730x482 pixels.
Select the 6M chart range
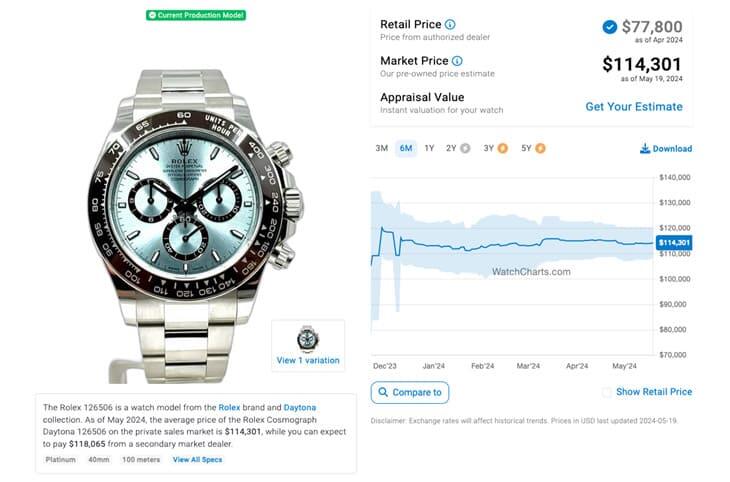[406, 149]
